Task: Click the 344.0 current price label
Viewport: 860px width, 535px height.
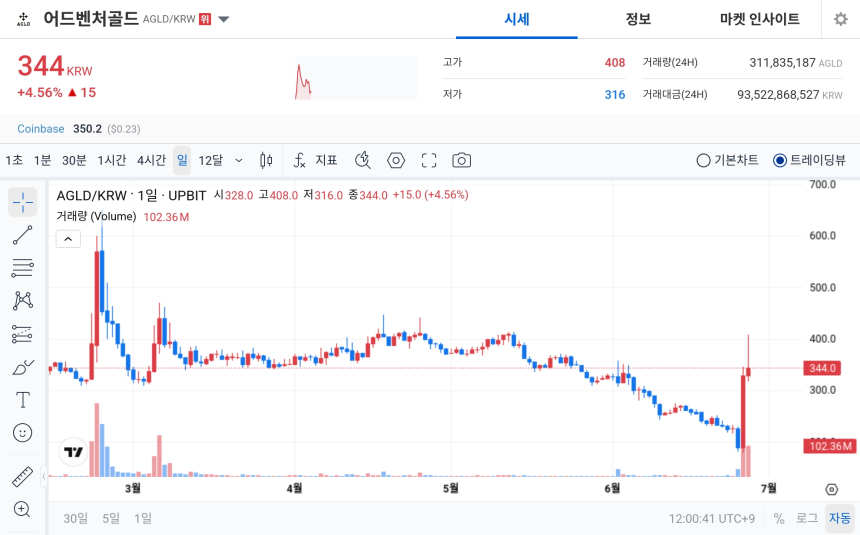Action: coord(822,368)
